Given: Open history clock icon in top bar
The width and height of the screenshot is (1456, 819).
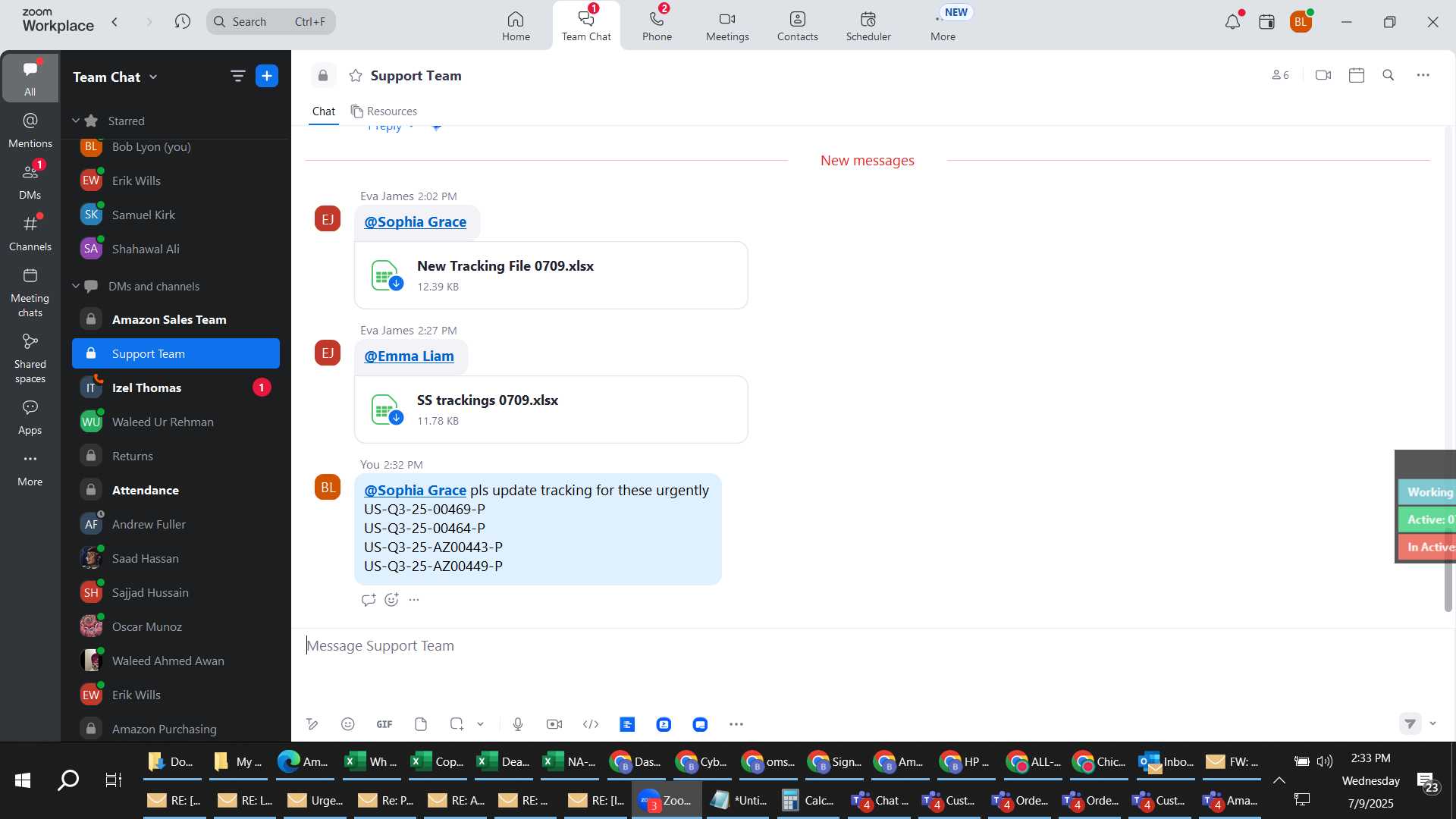Looking at the screenshot, I should click(x=182, y=22).
